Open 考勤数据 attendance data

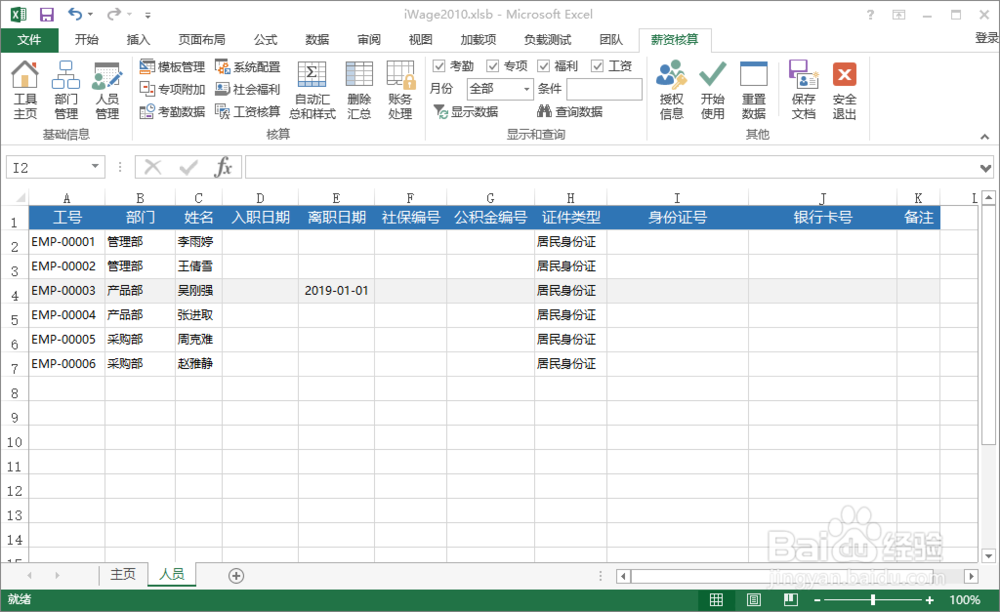pos(172,111)
